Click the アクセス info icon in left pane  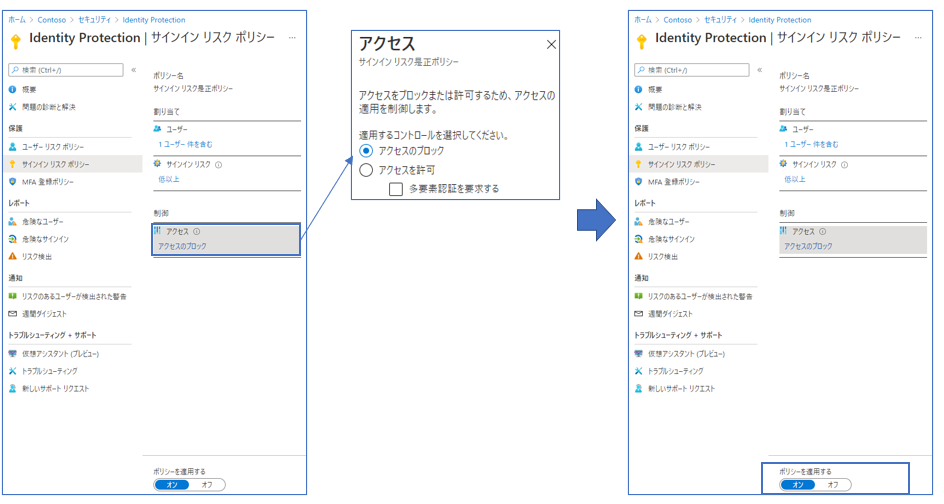[x=197, y=231]
